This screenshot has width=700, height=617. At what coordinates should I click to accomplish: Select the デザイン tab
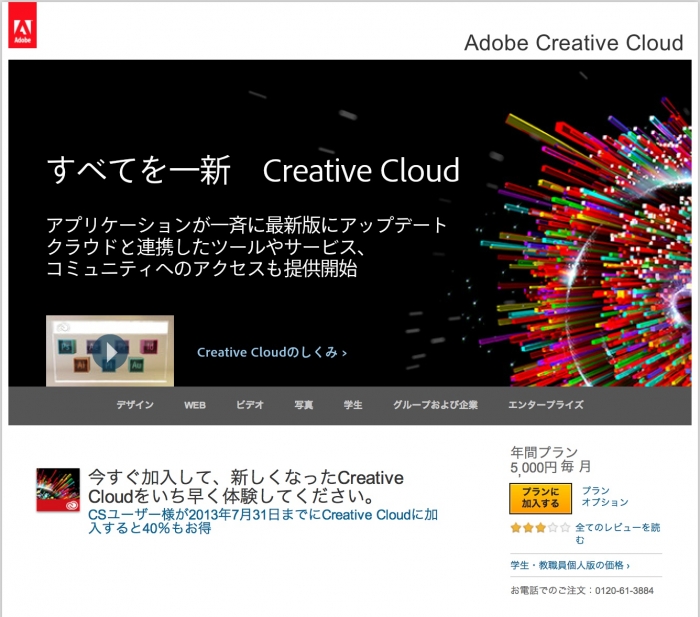135,405
